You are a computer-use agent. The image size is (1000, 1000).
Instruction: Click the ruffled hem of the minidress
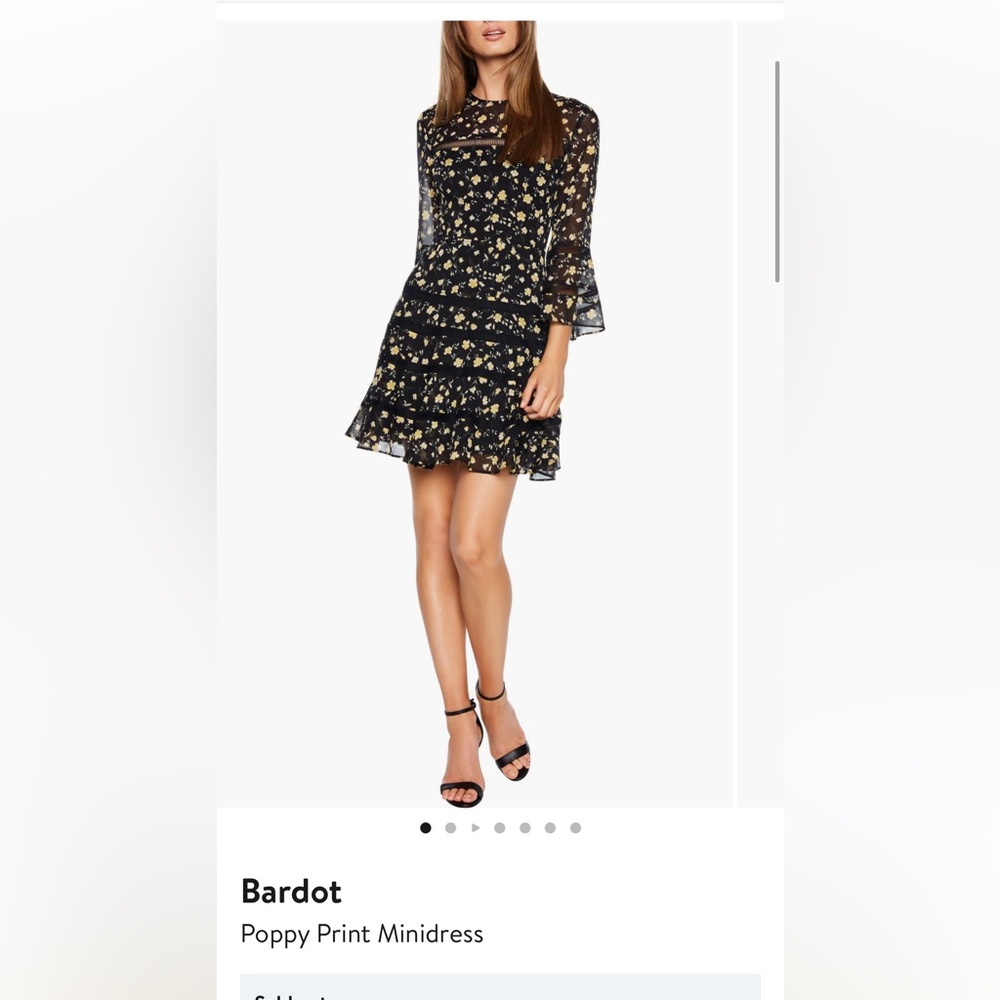tap(454, 446)
